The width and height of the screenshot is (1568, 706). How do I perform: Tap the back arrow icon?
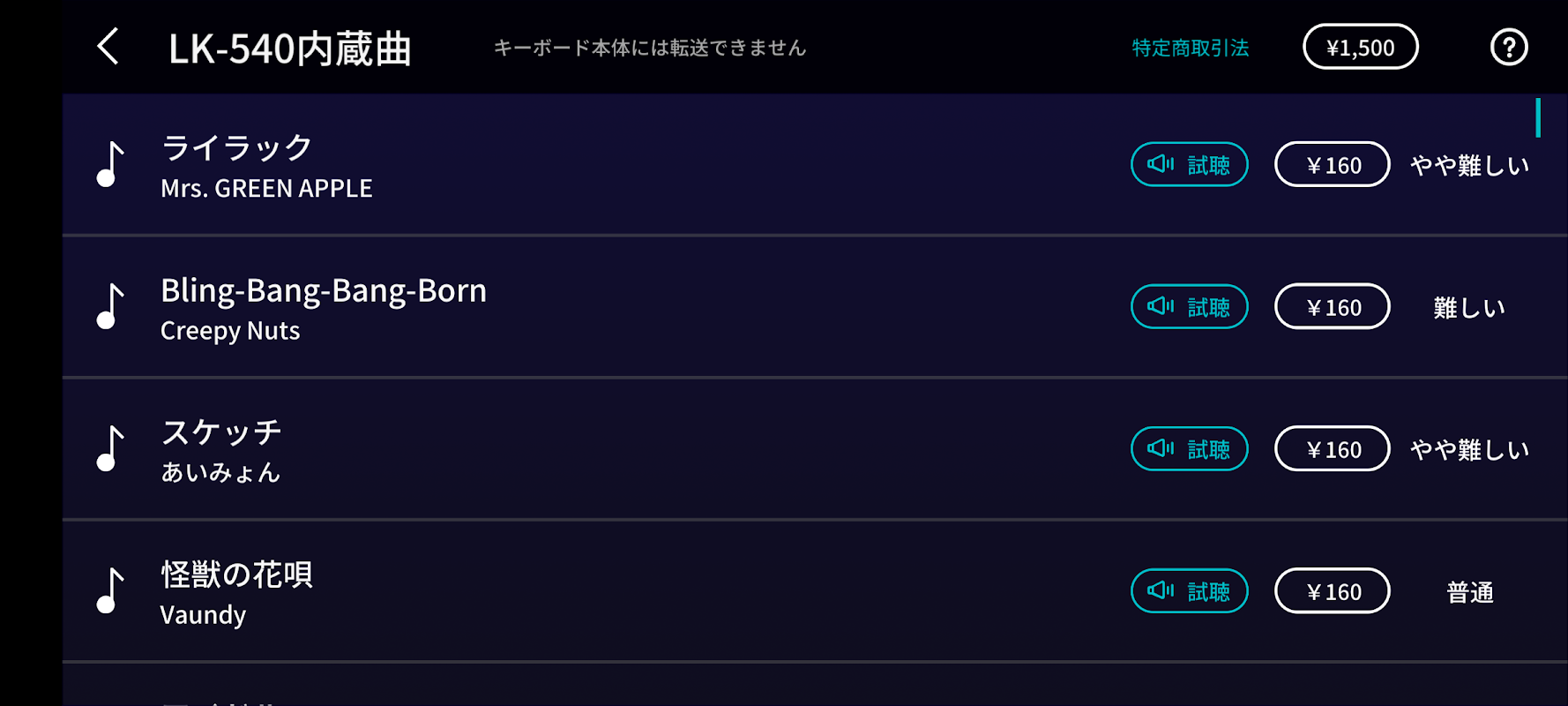coord(108,47)
